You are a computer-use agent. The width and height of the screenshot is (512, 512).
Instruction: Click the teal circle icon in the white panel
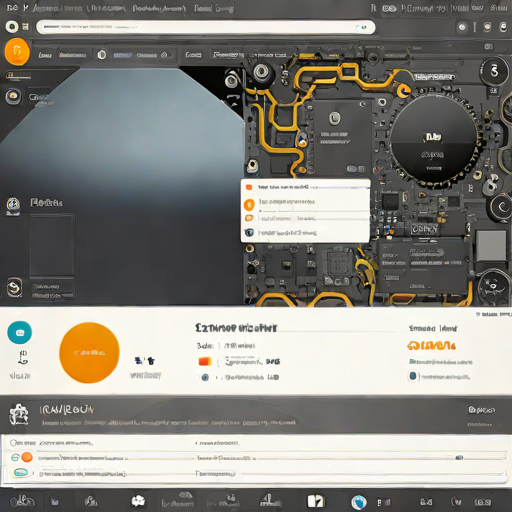tap(20, 332)
